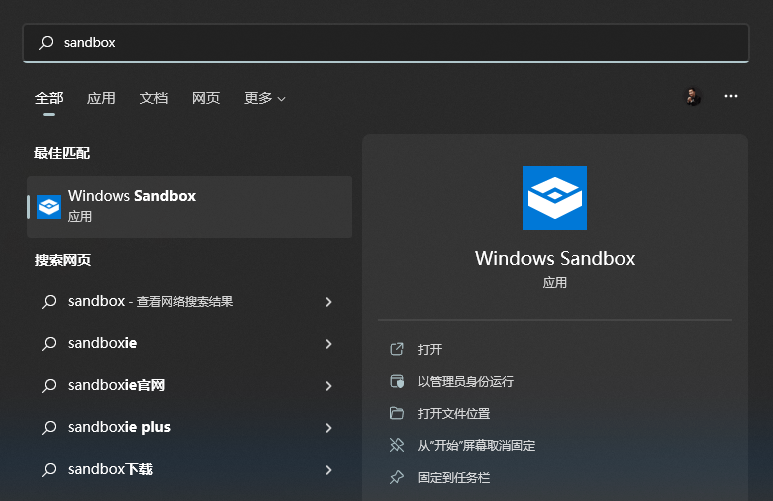Select the sandboxie plus web suggestion

(187, 427)
